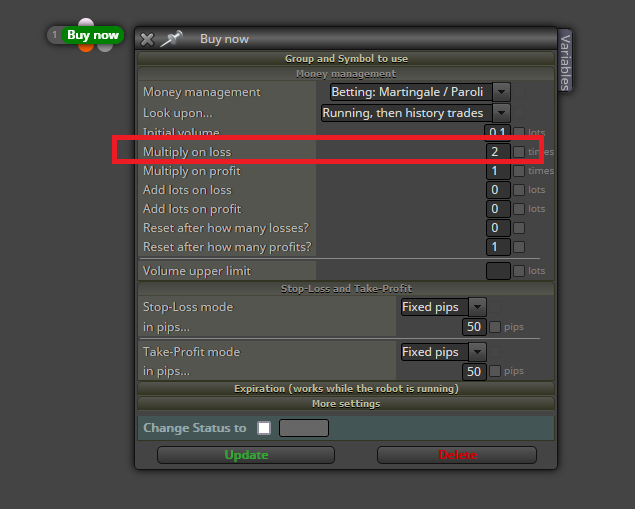Edit the Add lots on profit field

pos(498,209)
